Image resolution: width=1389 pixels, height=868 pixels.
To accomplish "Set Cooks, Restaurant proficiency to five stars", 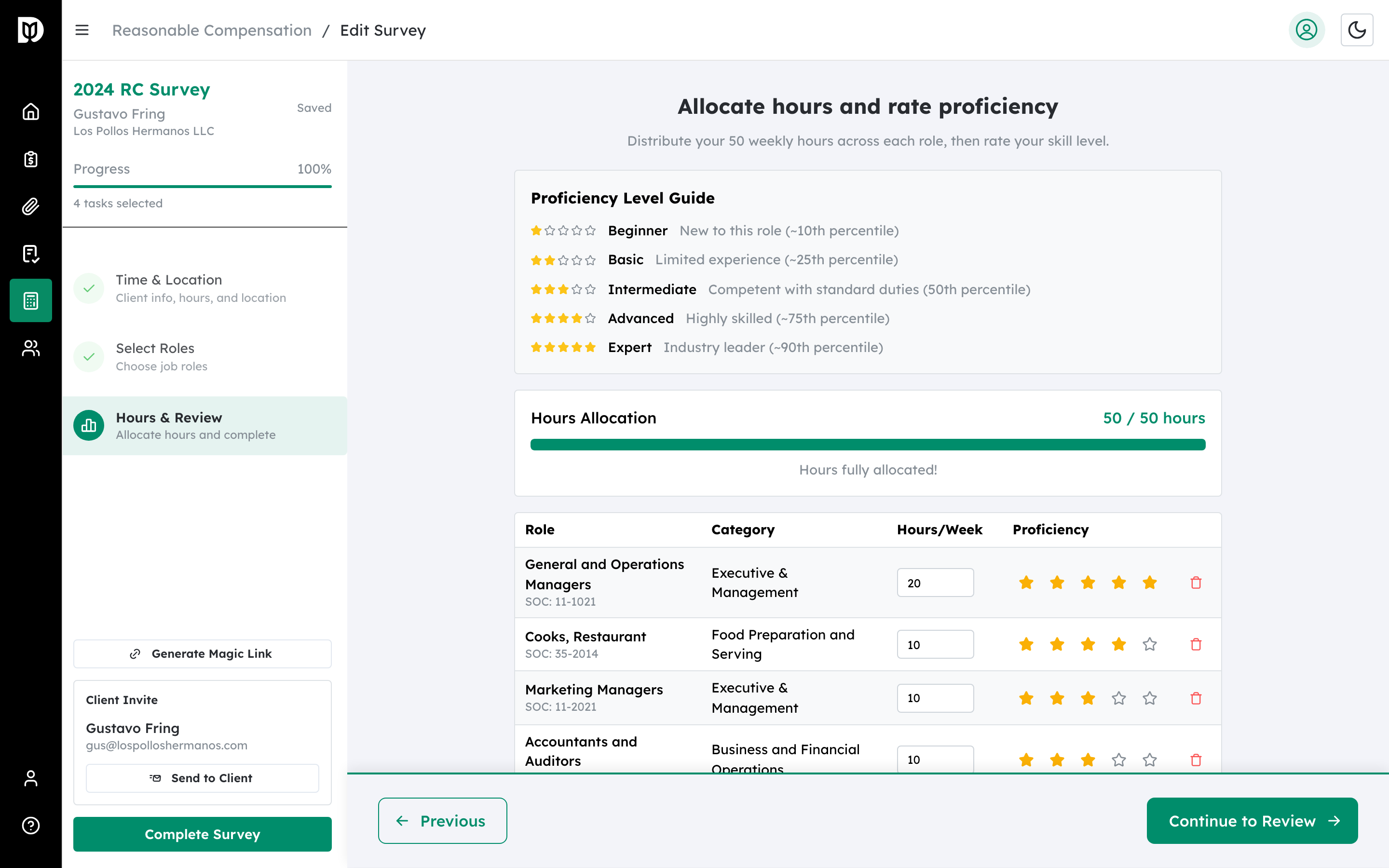I will coord(1149,644).
